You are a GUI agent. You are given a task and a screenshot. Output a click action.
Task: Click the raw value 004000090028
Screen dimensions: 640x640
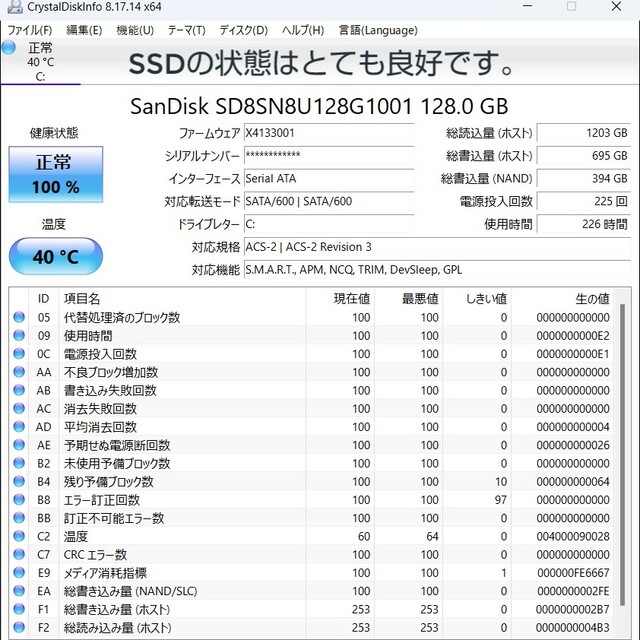573,536
